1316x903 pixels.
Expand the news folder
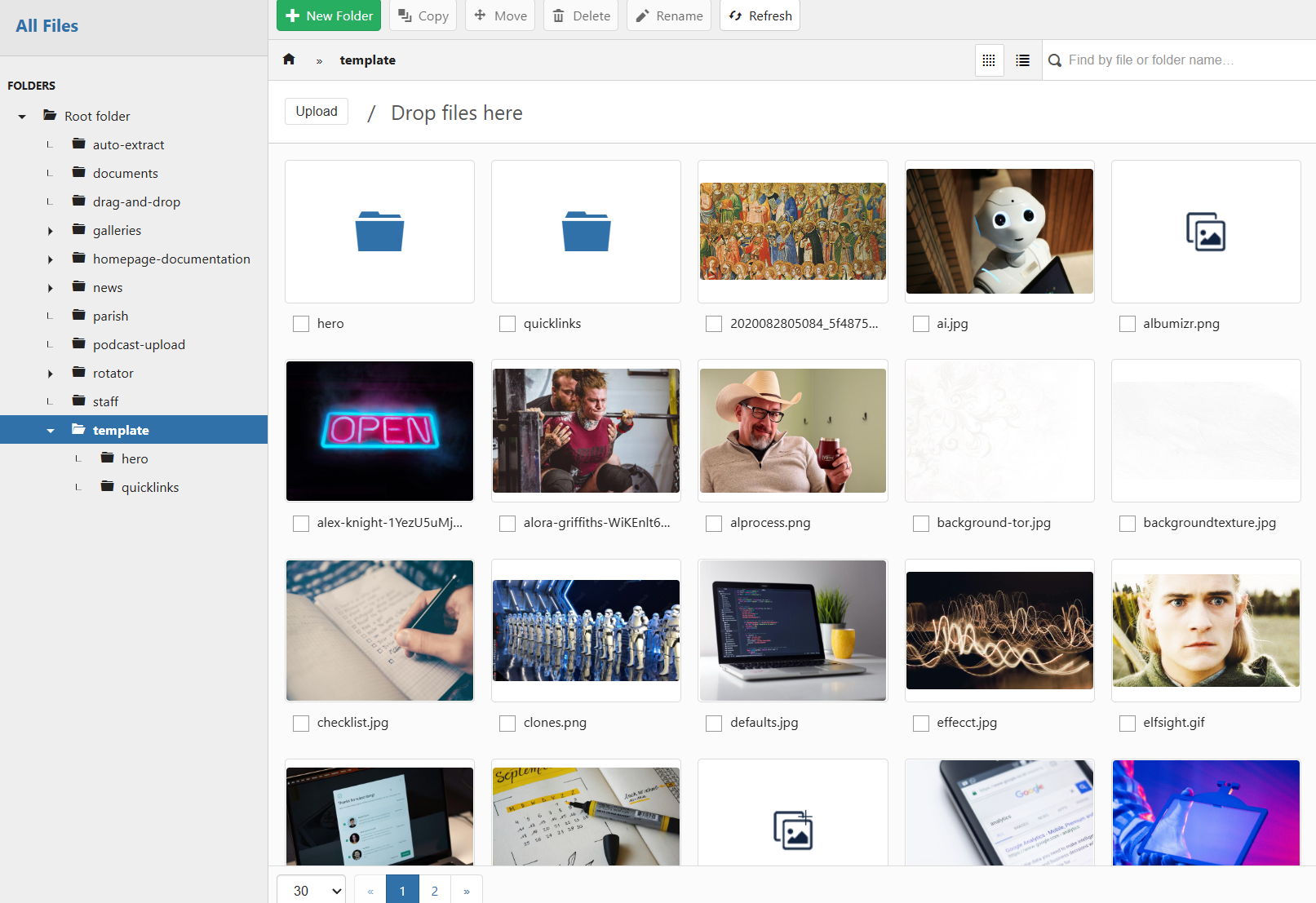[x=51, y=288]
